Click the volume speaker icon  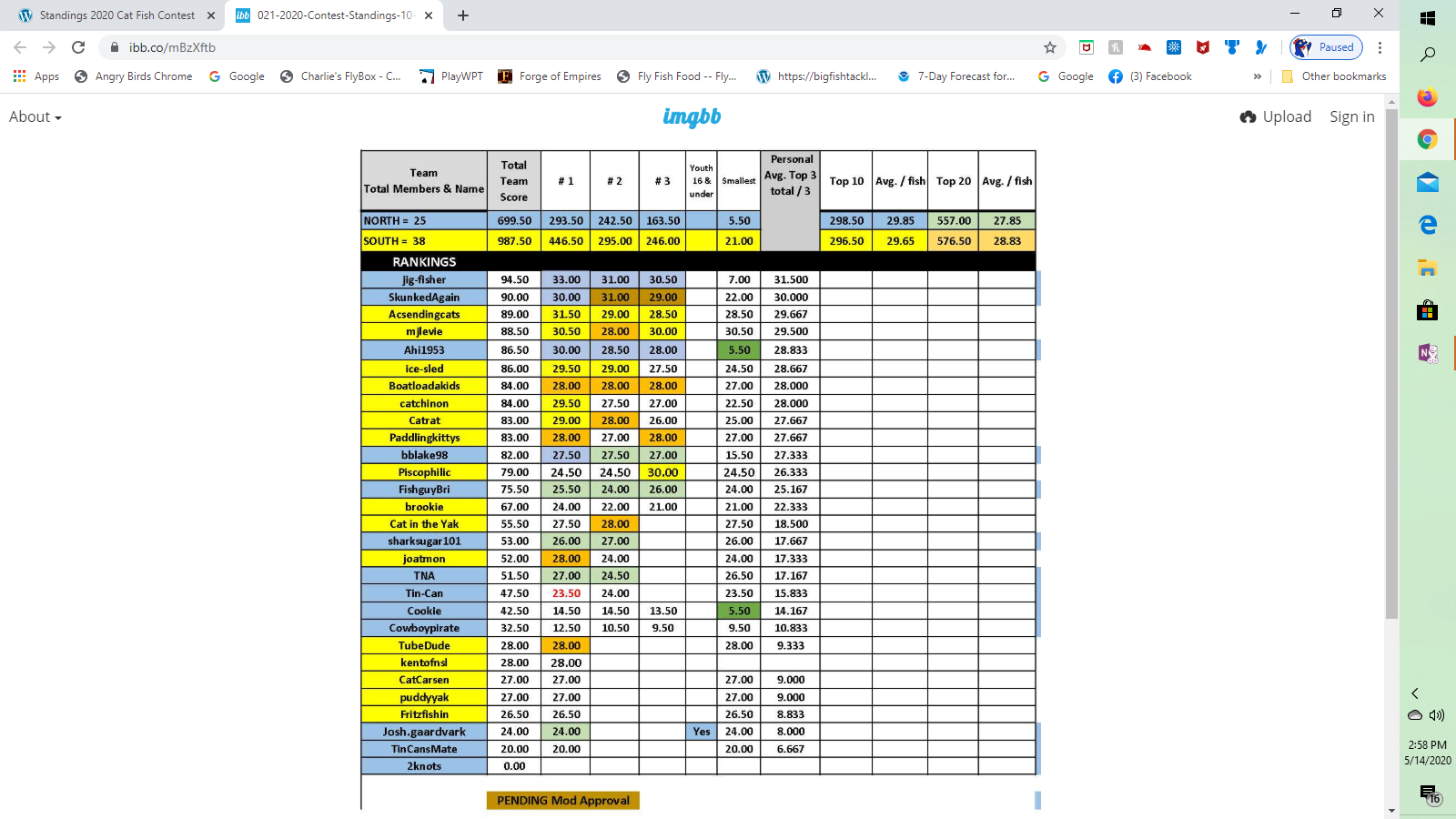coord(1437,715)
